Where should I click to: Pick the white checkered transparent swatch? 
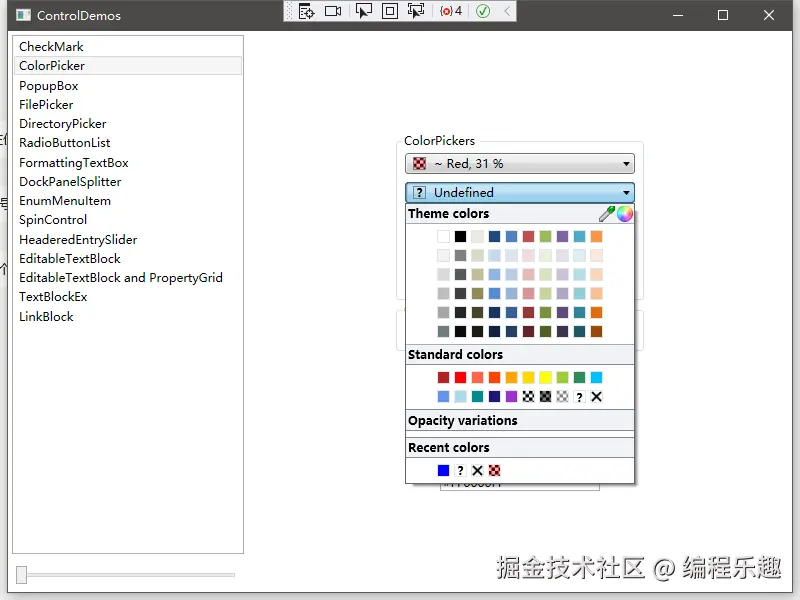(528, 396)
